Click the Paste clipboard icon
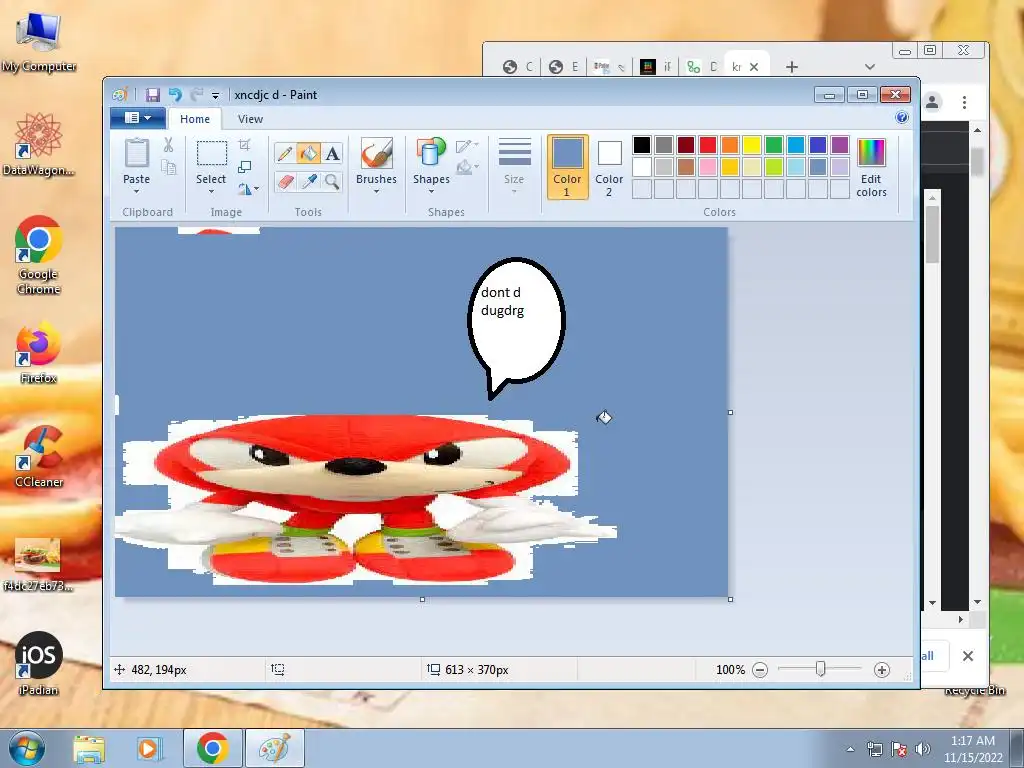The width and height of the screenshot is (1024, 768). click(136, 153)
